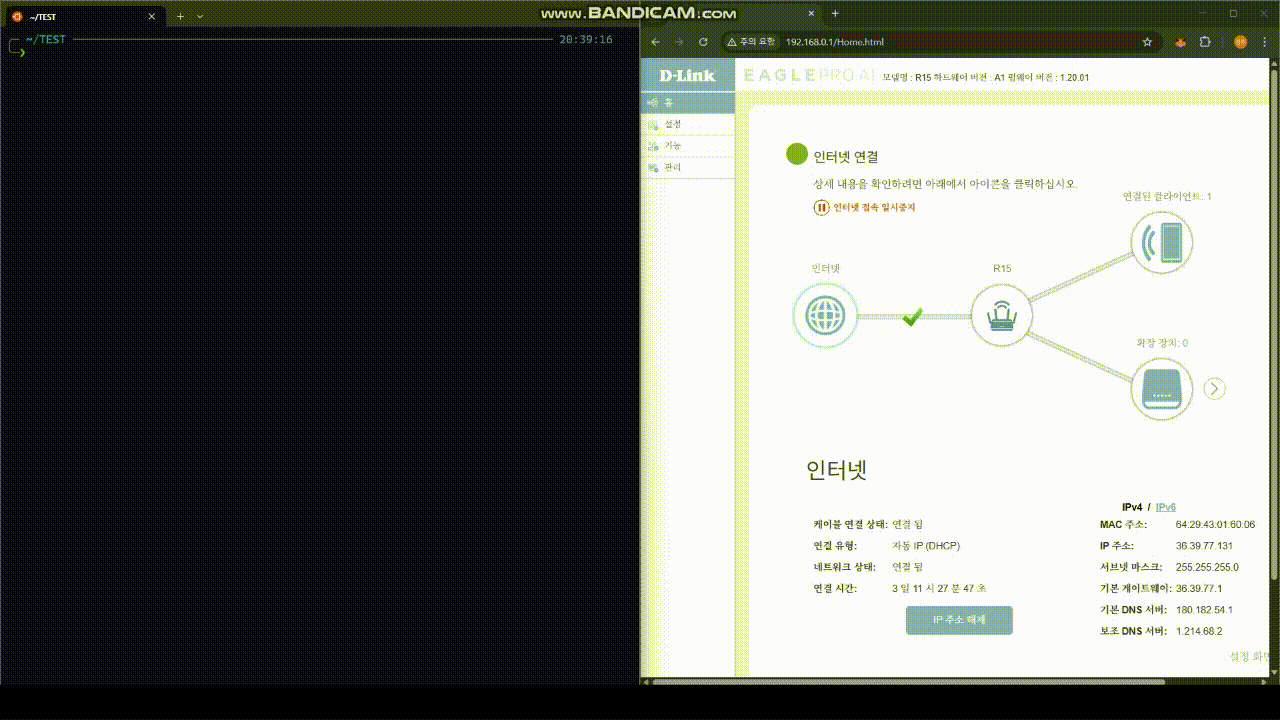The image size is (1280, 720).
Task: Open the 기능 menu item
Action: point(687,146)
